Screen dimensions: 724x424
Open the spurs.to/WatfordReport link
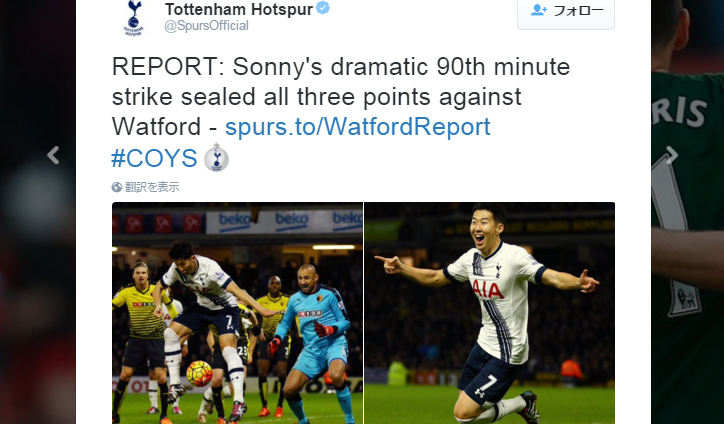[x=357, y=127]
